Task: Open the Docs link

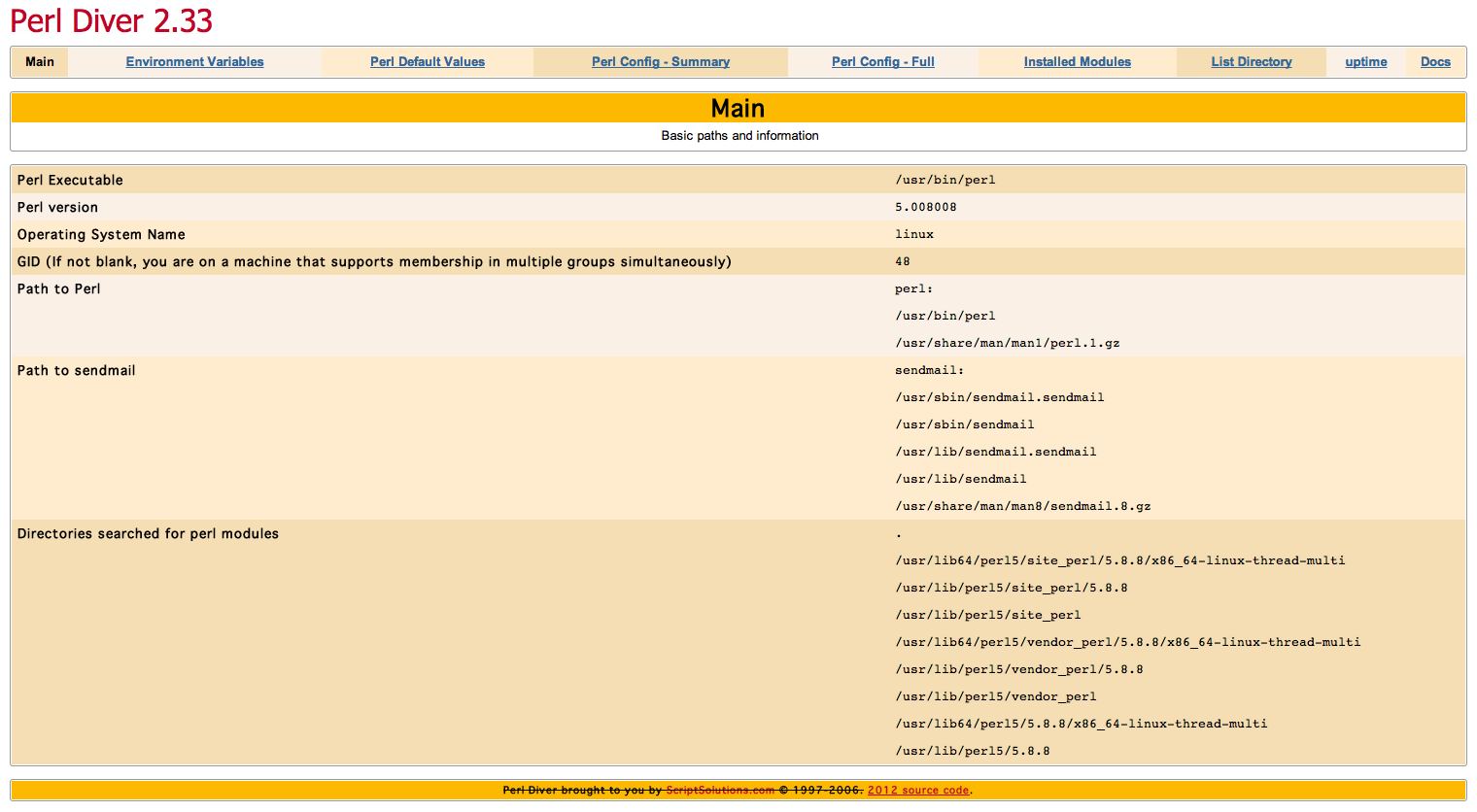Action: tap(1435, 62)
